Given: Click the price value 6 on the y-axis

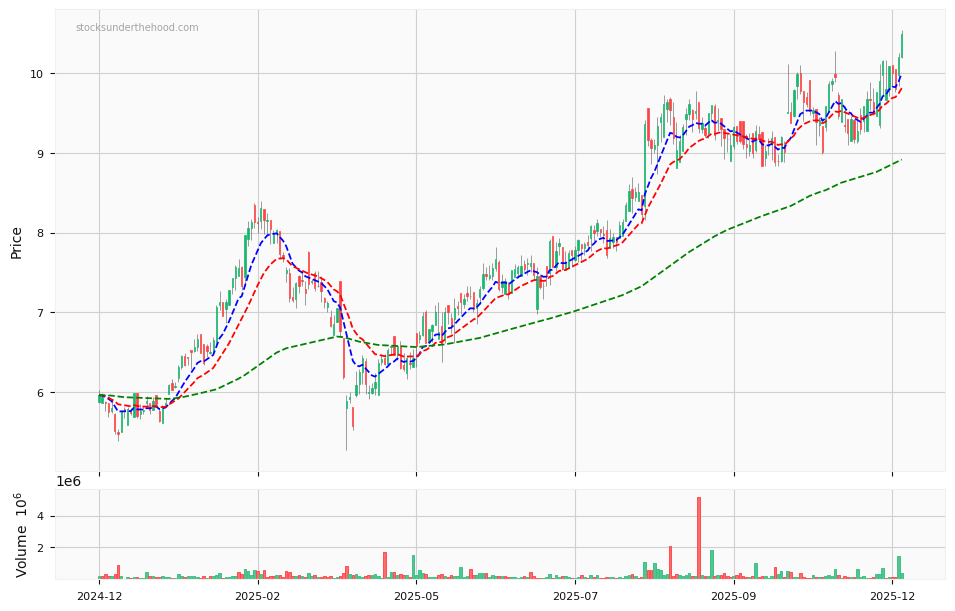Looking at the screenshot, I should click(40, 394).
